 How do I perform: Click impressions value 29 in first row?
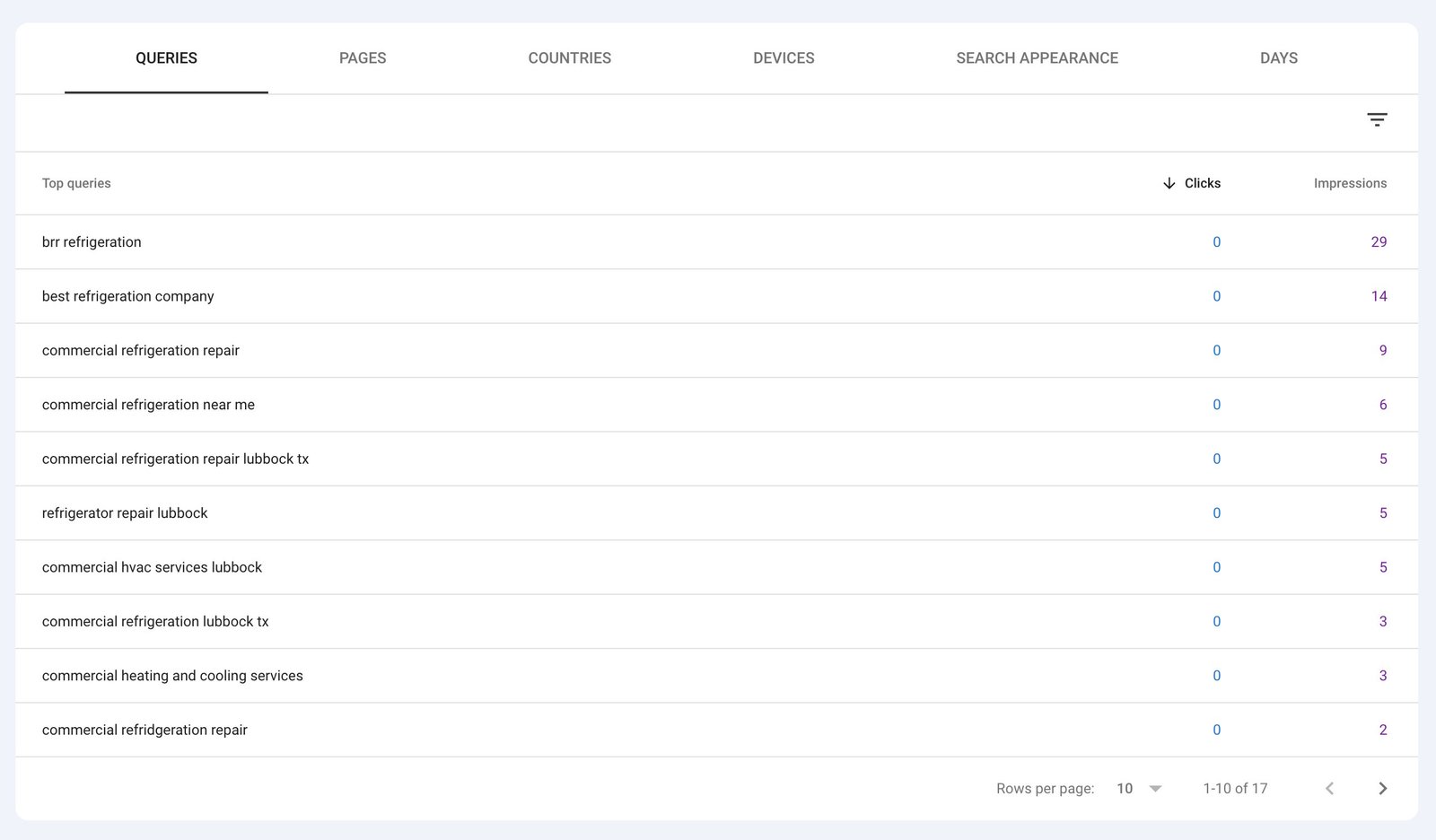point(1379,242)
